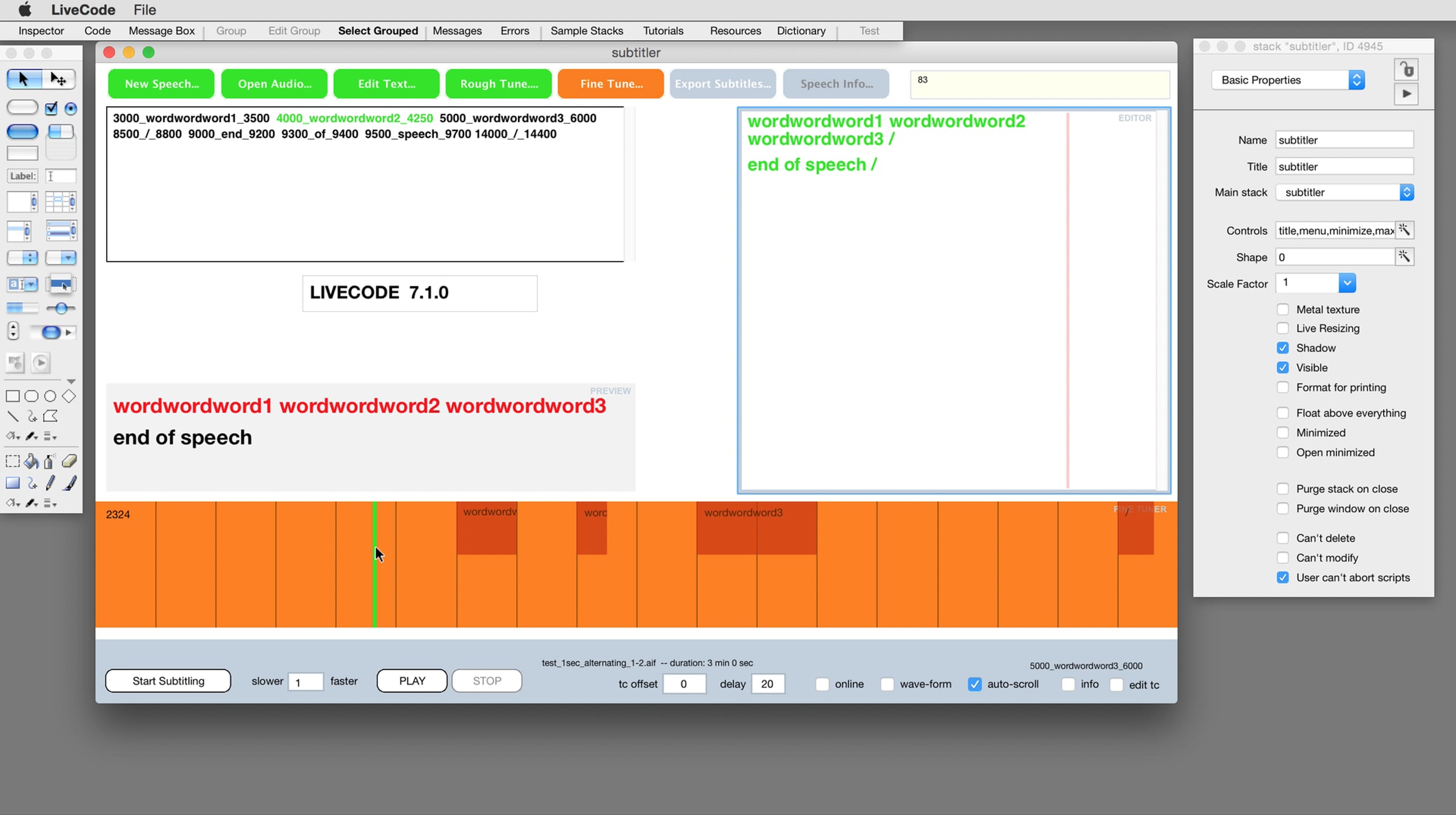This screenshot has width=1456, height=815.
Task: Expand the Scale Factor dropdown
Action: 1315,283
